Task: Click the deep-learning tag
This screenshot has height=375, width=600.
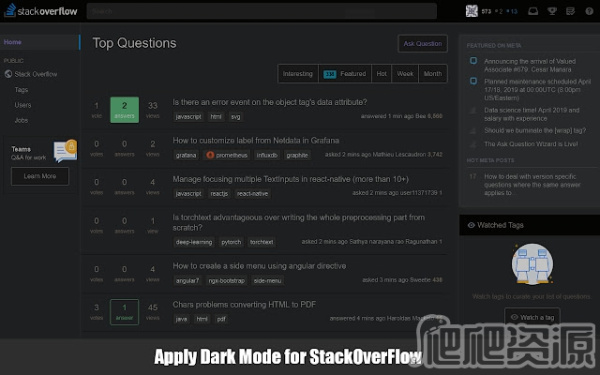Action: click(x=194, y=242)
